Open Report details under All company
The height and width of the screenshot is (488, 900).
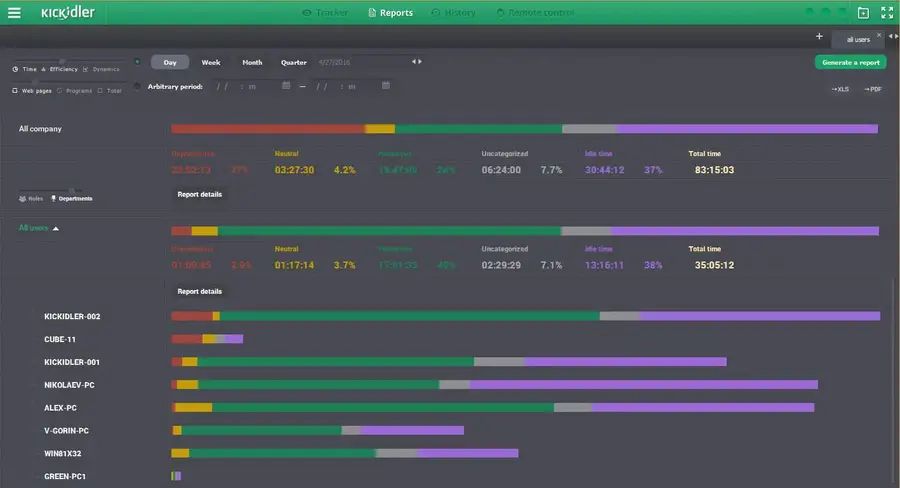tap(199, 194)
